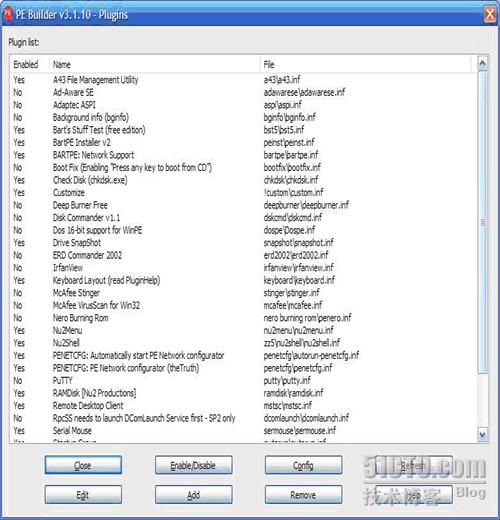The image size is (500, 520).
Task: Select Keyboard Layout (read PluginHelp) row
Action: 243,280
